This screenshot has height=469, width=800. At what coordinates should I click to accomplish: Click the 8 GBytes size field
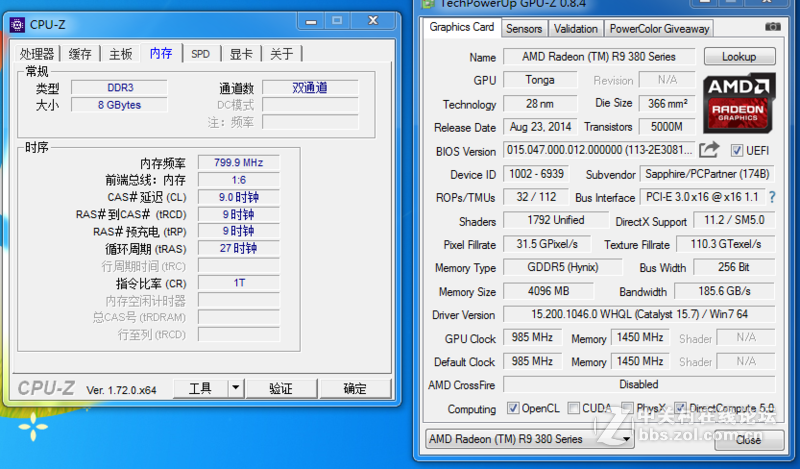[119, 105]
